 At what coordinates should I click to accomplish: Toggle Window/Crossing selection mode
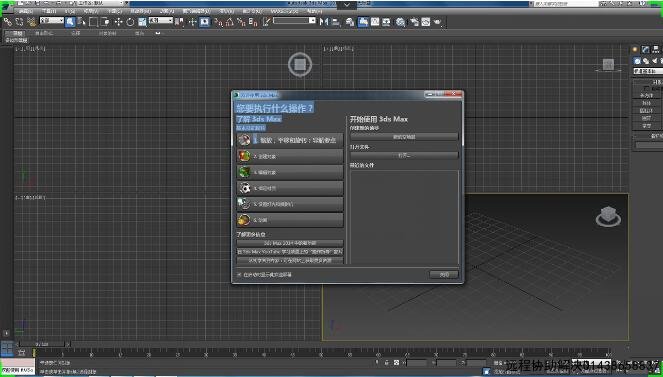(105, 22)
